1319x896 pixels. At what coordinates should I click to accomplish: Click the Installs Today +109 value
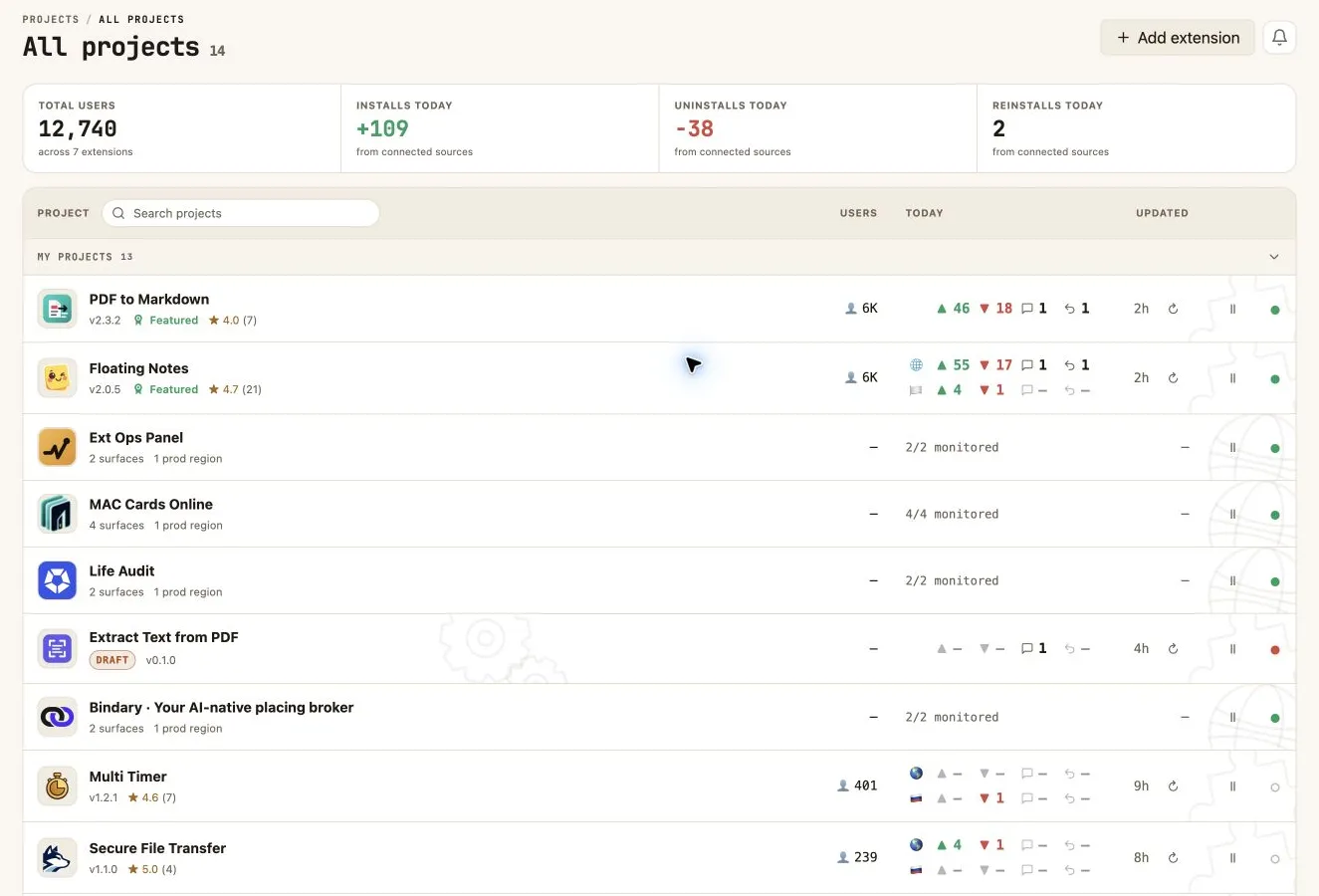tap(382, 128)
